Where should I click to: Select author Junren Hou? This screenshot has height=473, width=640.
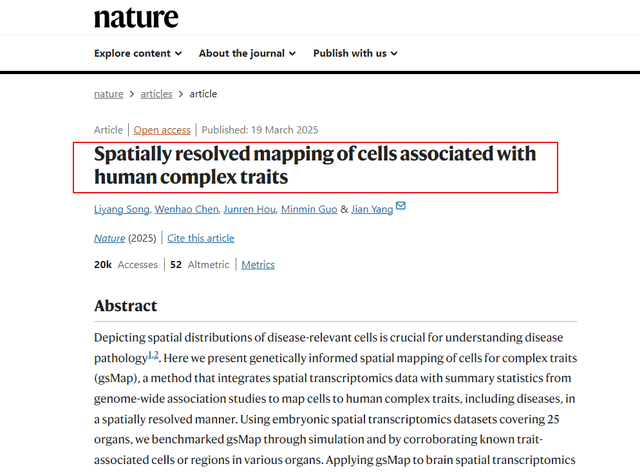250,209
